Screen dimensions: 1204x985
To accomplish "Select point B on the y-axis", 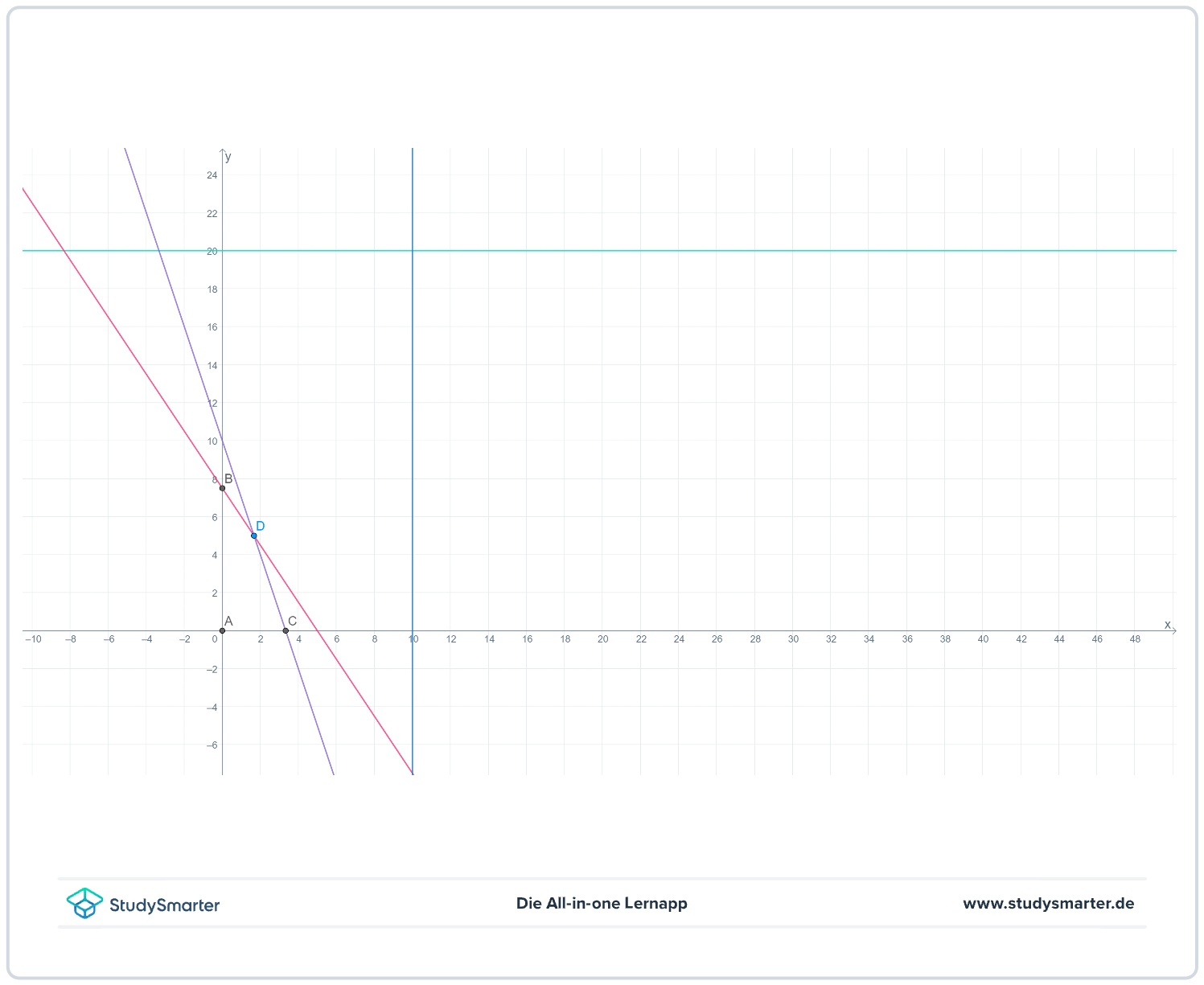I will click(223, 488).
